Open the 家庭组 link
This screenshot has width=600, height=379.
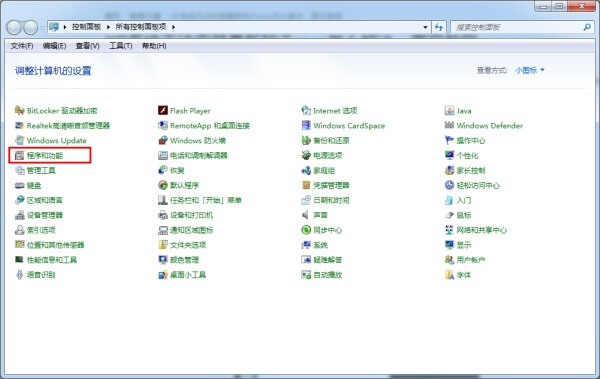click(324, 170)
